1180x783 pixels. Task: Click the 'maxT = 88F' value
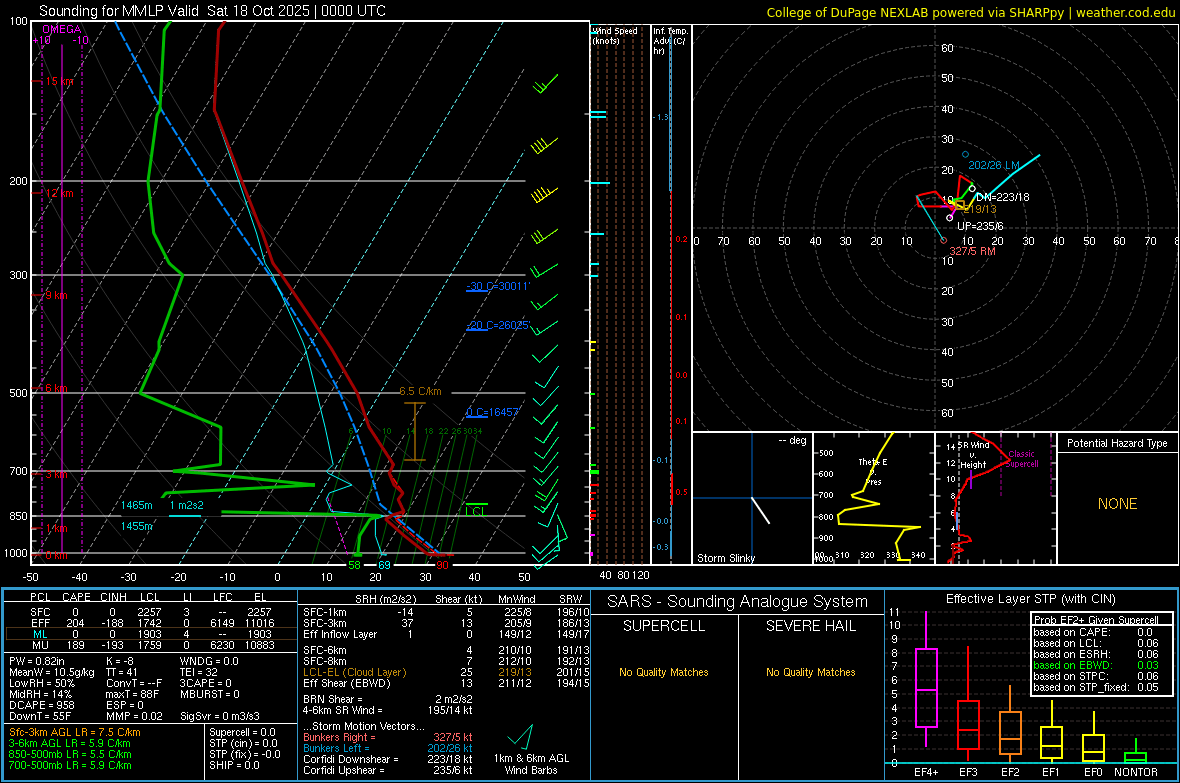pyautogui.click(x=132, y=694)
